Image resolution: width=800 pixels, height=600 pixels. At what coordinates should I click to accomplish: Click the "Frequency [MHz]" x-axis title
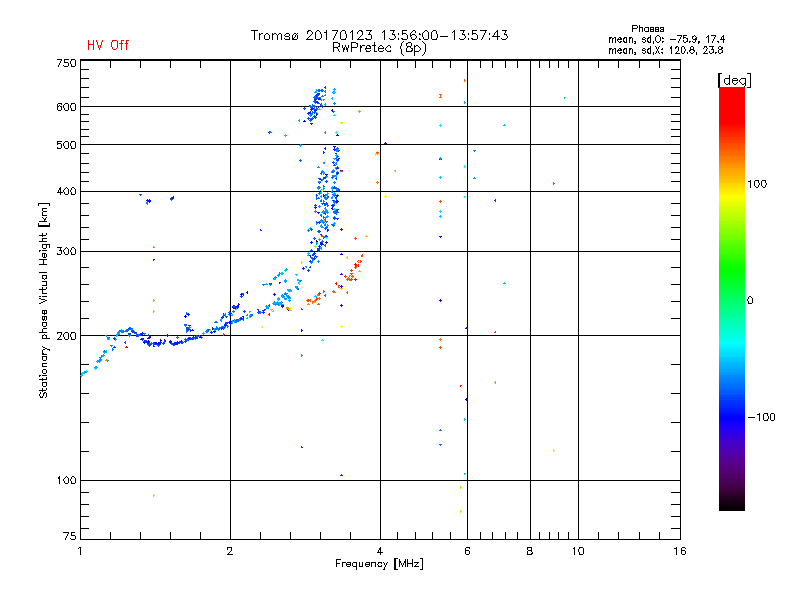click(379, 564)
